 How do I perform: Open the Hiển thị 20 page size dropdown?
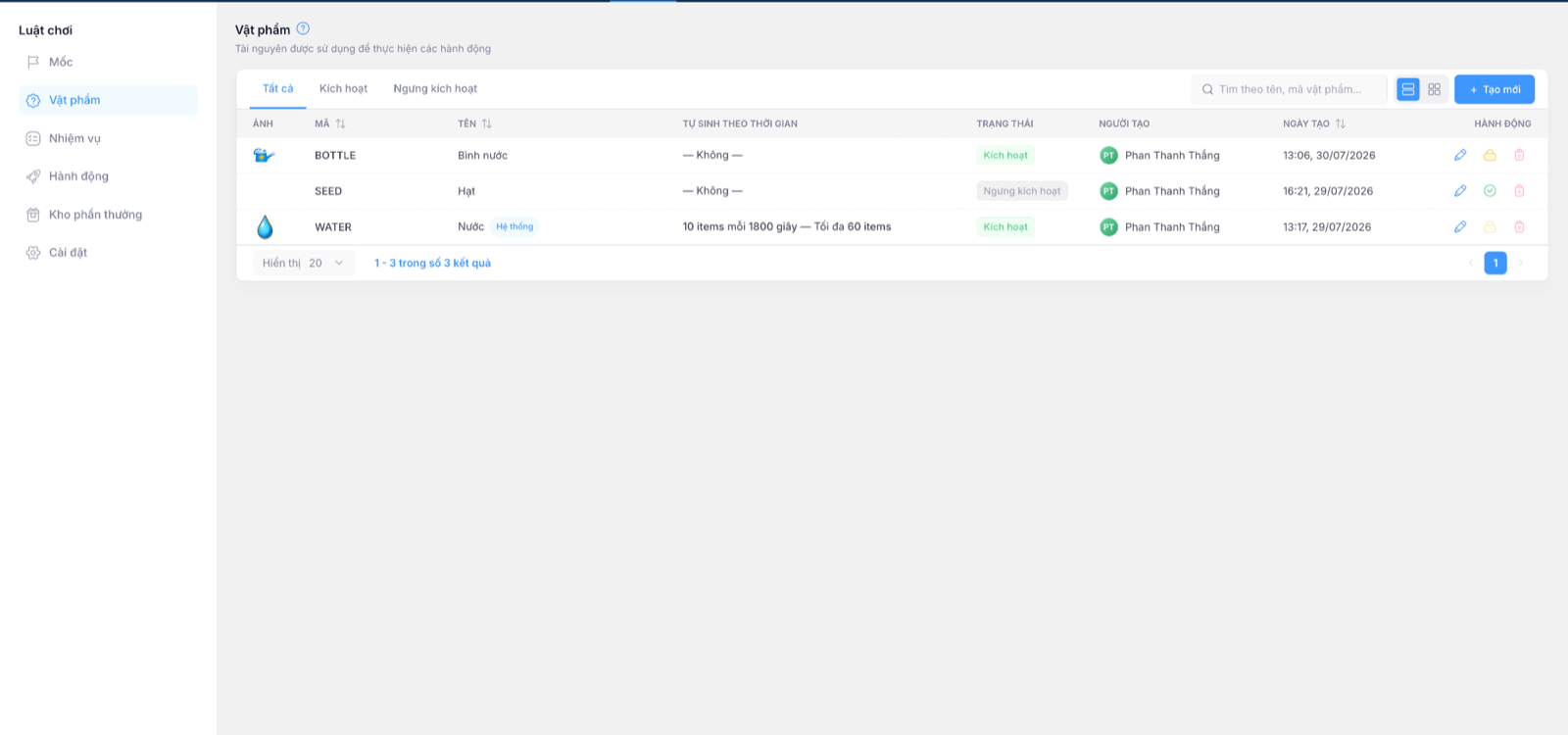pos(304,263)
